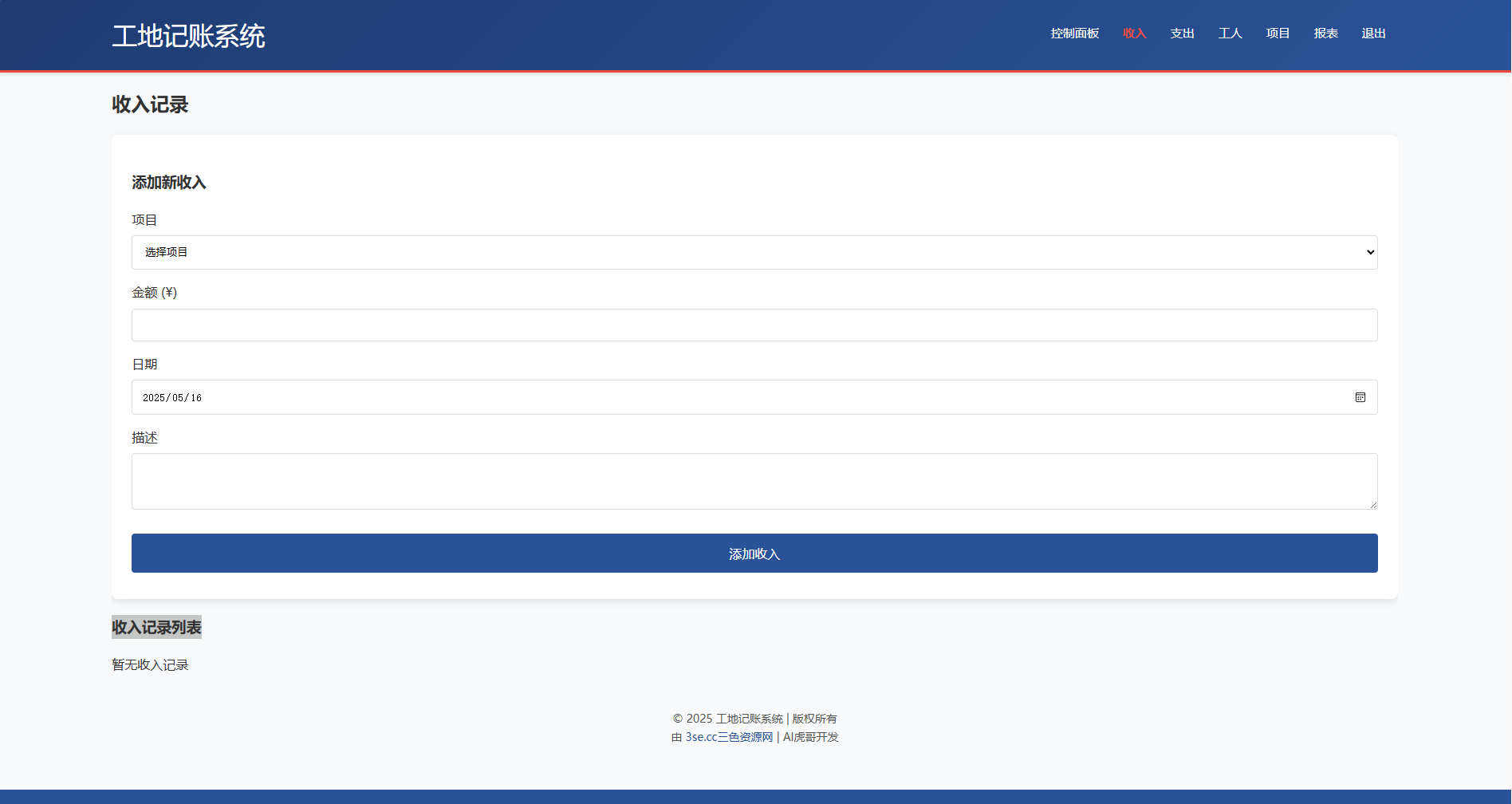
Task: Open the 工人 page from navigation
Action: tap(1230, 33)
